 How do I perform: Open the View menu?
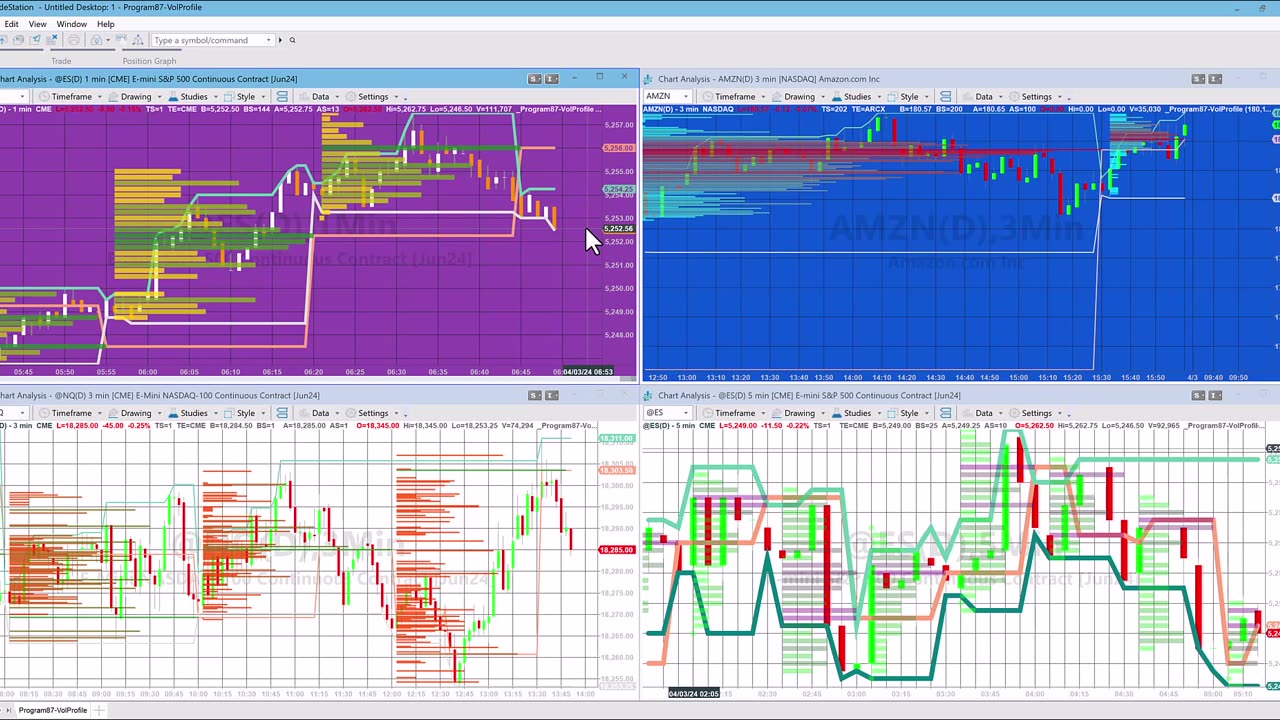[37, 24]
